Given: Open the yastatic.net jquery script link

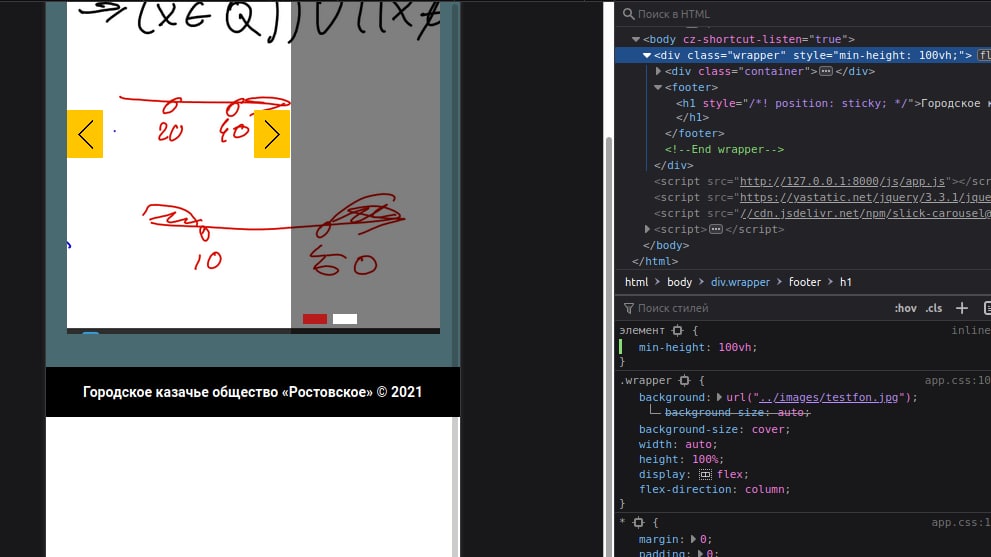Looking at the screenshot, I should pyautogui.click(x=865, y=197).
